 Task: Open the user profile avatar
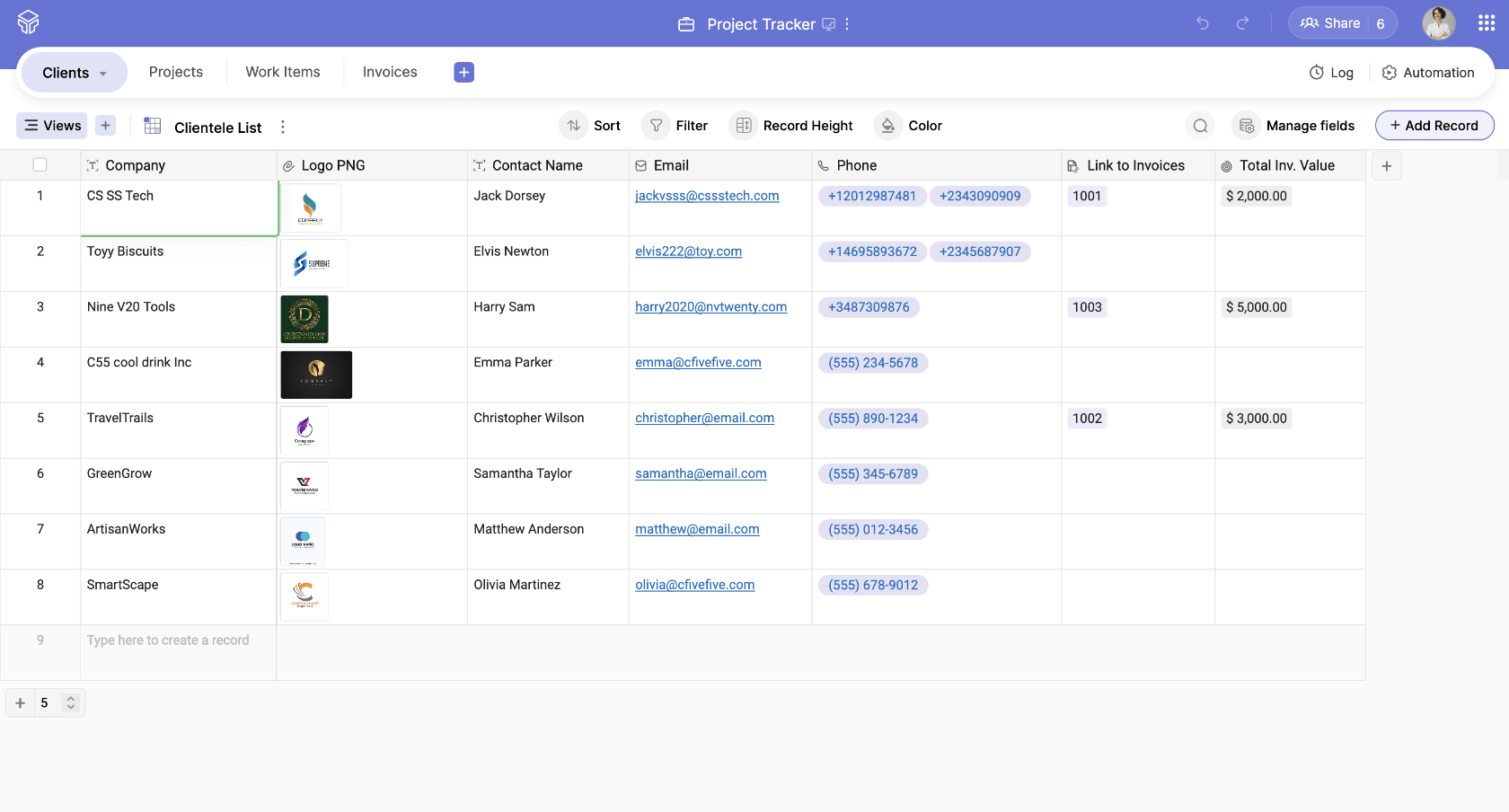pyautogui.click(x=1438, y=23)
